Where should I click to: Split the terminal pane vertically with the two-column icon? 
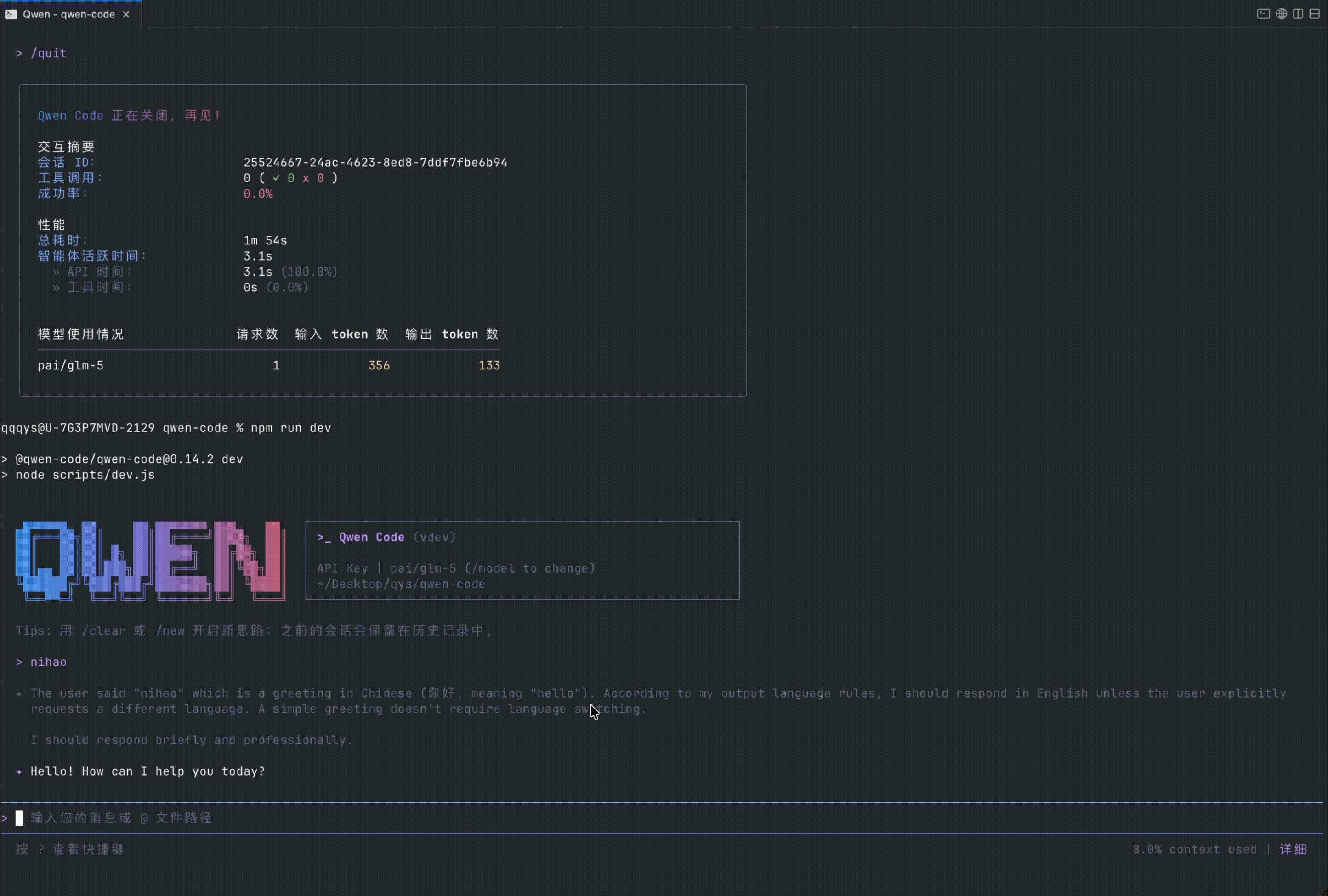[x=1298, y=14]
